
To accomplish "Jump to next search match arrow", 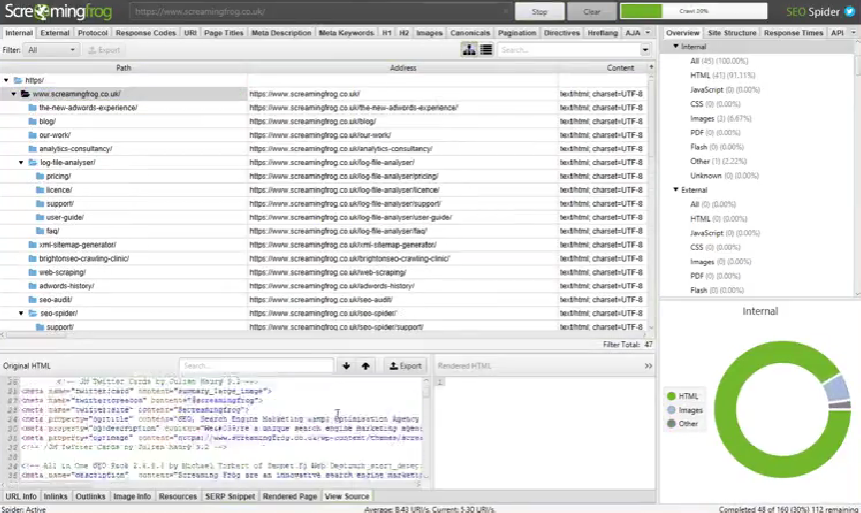I will 346,366.
